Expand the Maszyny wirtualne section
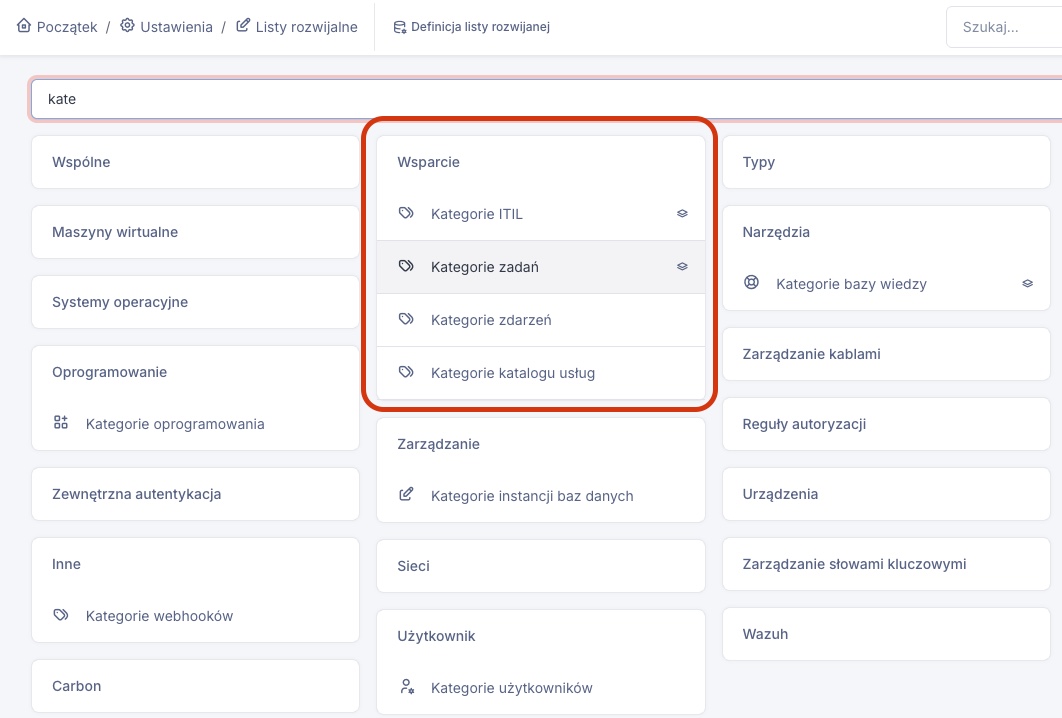1062x718 pixels. pyautogui.click(x=195, y=232)
